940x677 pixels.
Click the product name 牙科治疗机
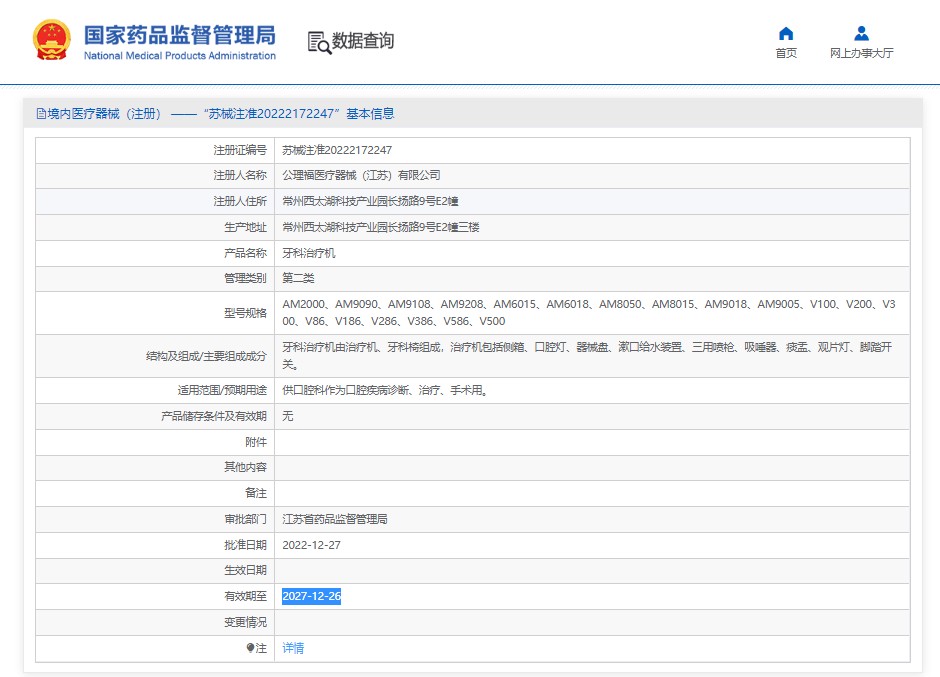309,253
